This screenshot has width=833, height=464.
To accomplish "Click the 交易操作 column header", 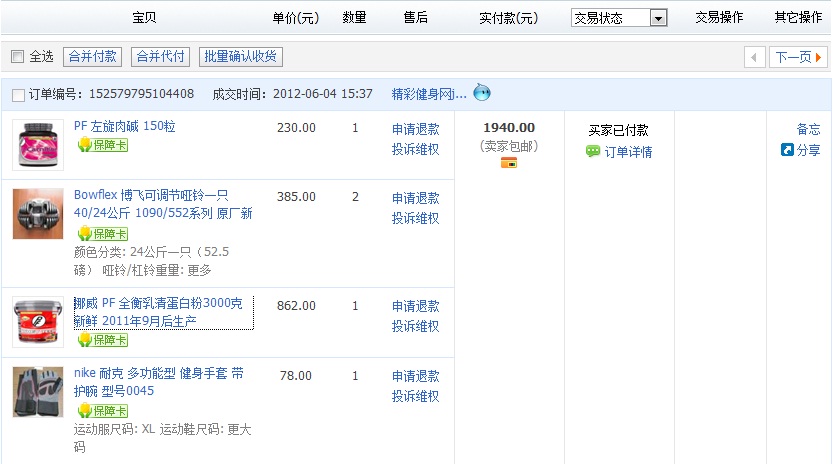I will (x=719, y=18).
